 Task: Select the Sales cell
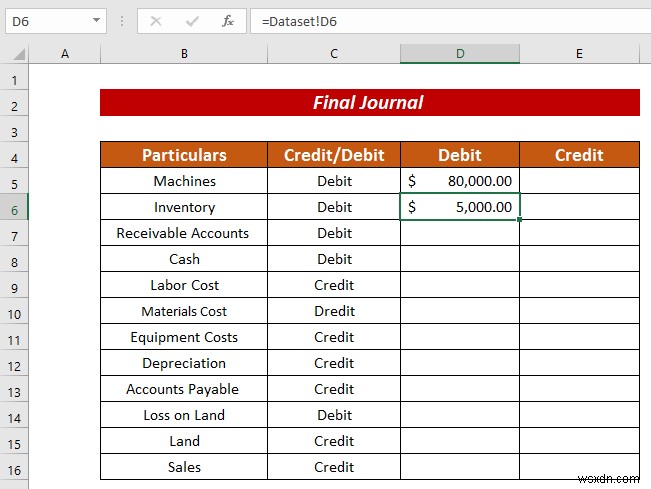(184, 467)
